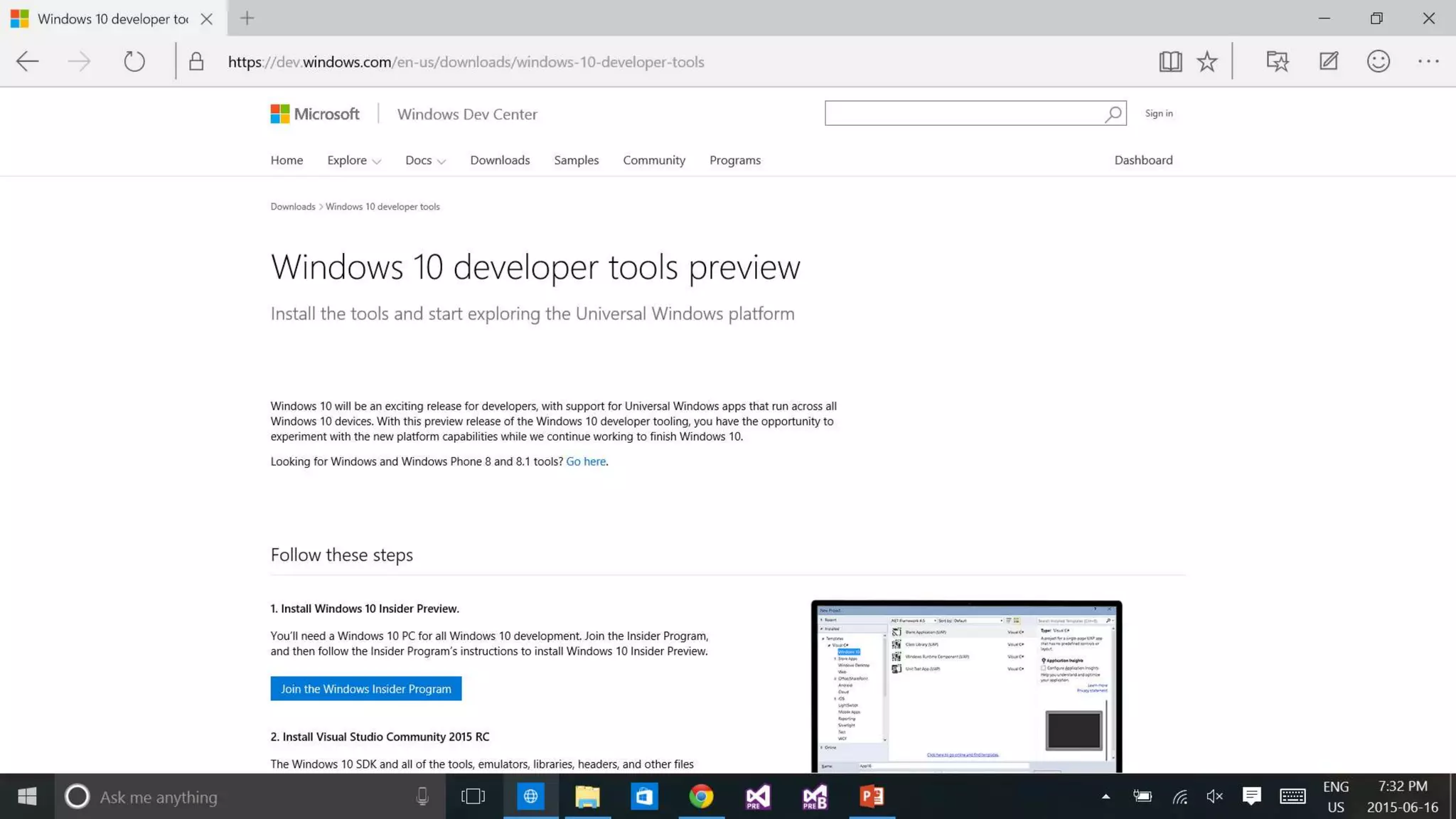Image resolution: width=1456 pixels, height=819 pixels.
Task: Click the search magnifier icon
Action: (x=1113, y=114)
